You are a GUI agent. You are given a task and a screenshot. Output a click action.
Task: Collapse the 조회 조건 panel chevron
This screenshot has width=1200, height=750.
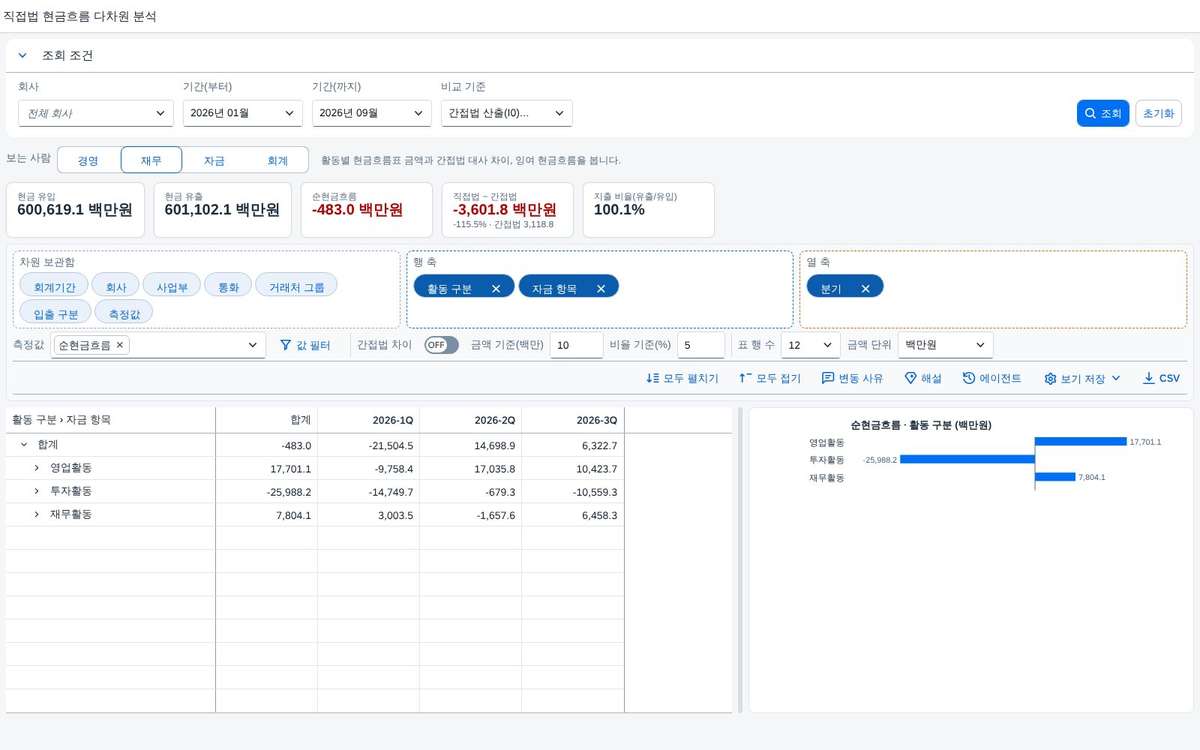tap(23, 56)
